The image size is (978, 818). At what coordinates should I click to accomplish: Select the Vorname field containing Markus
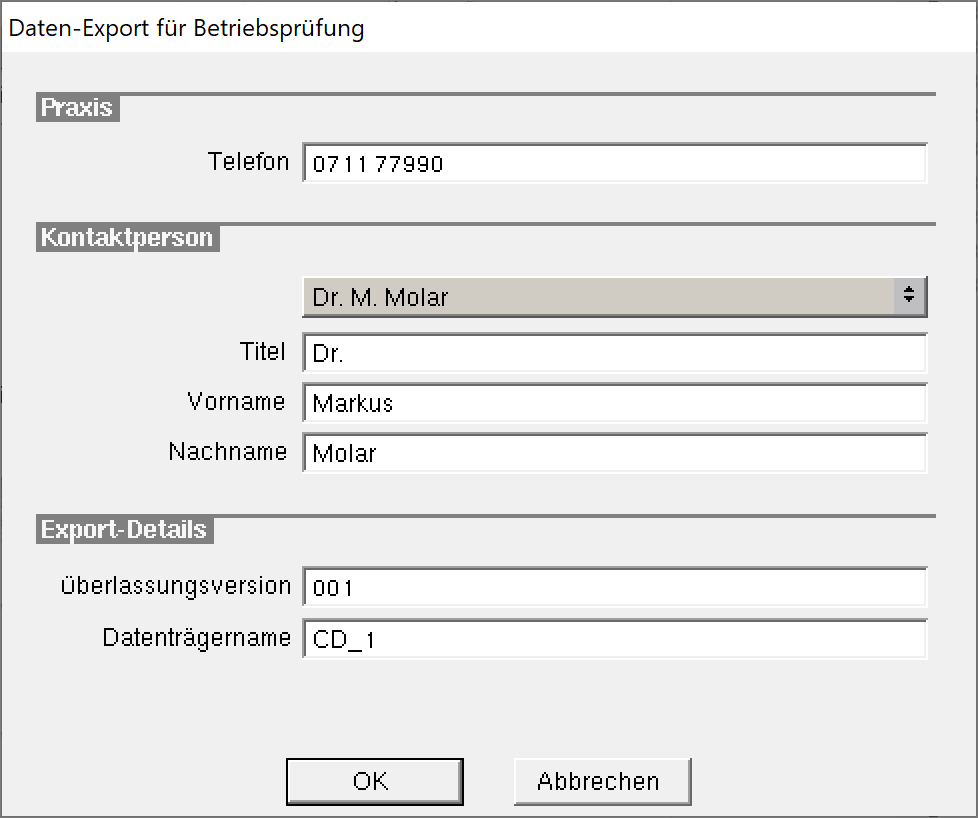pos(614,403)
